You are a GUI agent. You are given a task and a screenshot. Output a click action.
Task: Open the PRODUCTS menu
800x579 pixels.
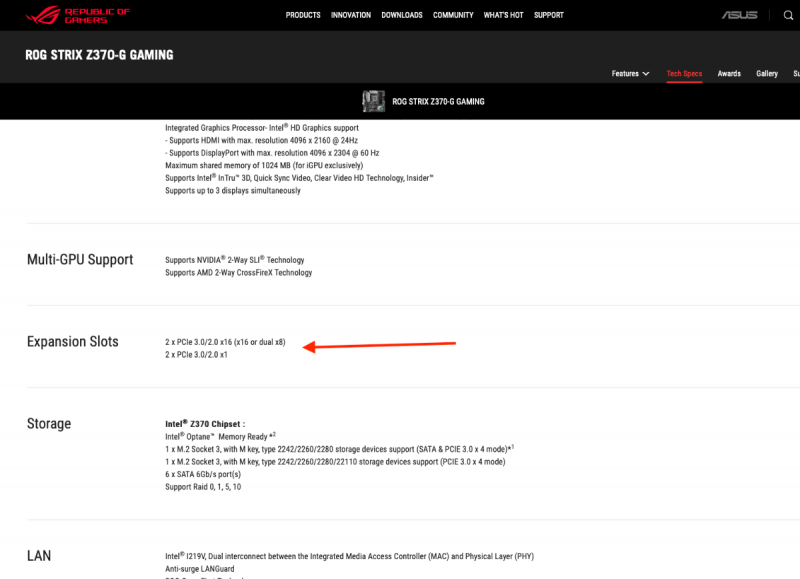click(303, 15)
